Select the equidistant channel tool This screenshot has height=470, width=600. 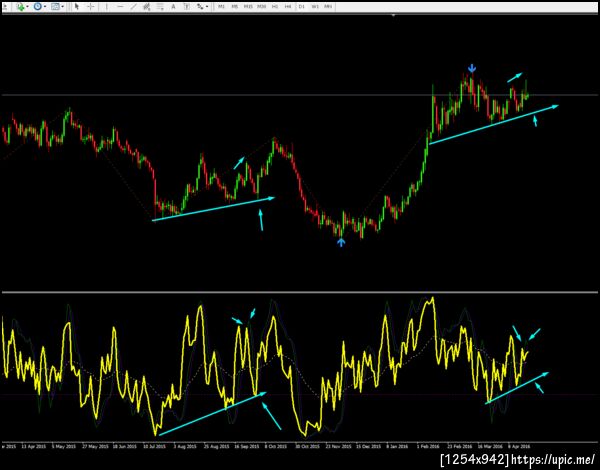(147, 7)
